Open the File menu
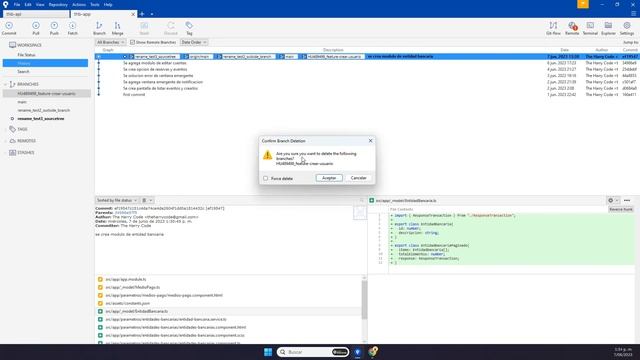640x360 pixels. (17, 4)
